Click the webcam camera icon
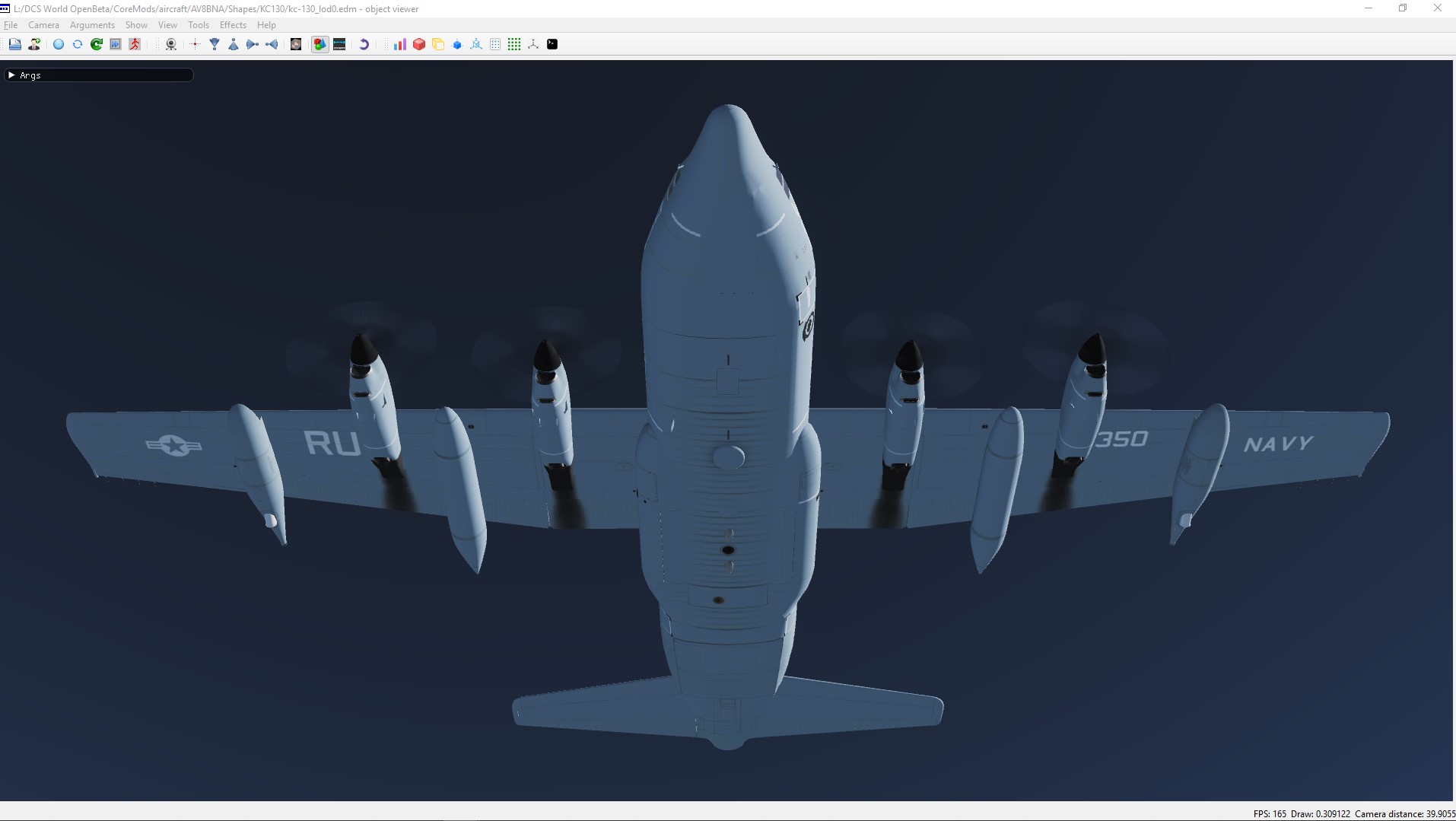Viewport: 1456px width, 821px height. 171,44
